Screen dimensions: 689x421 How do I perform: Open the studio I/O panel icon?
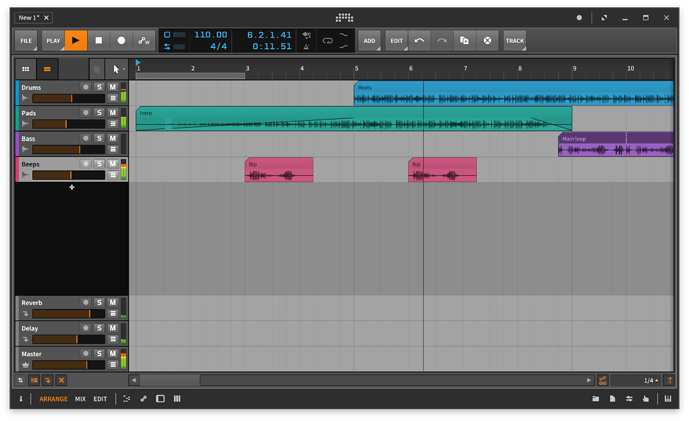(629, 399)
